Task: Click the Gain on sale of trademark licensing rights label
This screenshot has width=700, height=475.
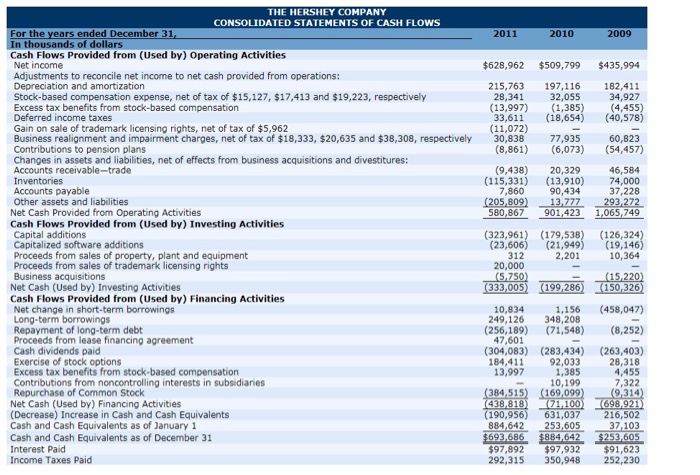Action: 151,129
